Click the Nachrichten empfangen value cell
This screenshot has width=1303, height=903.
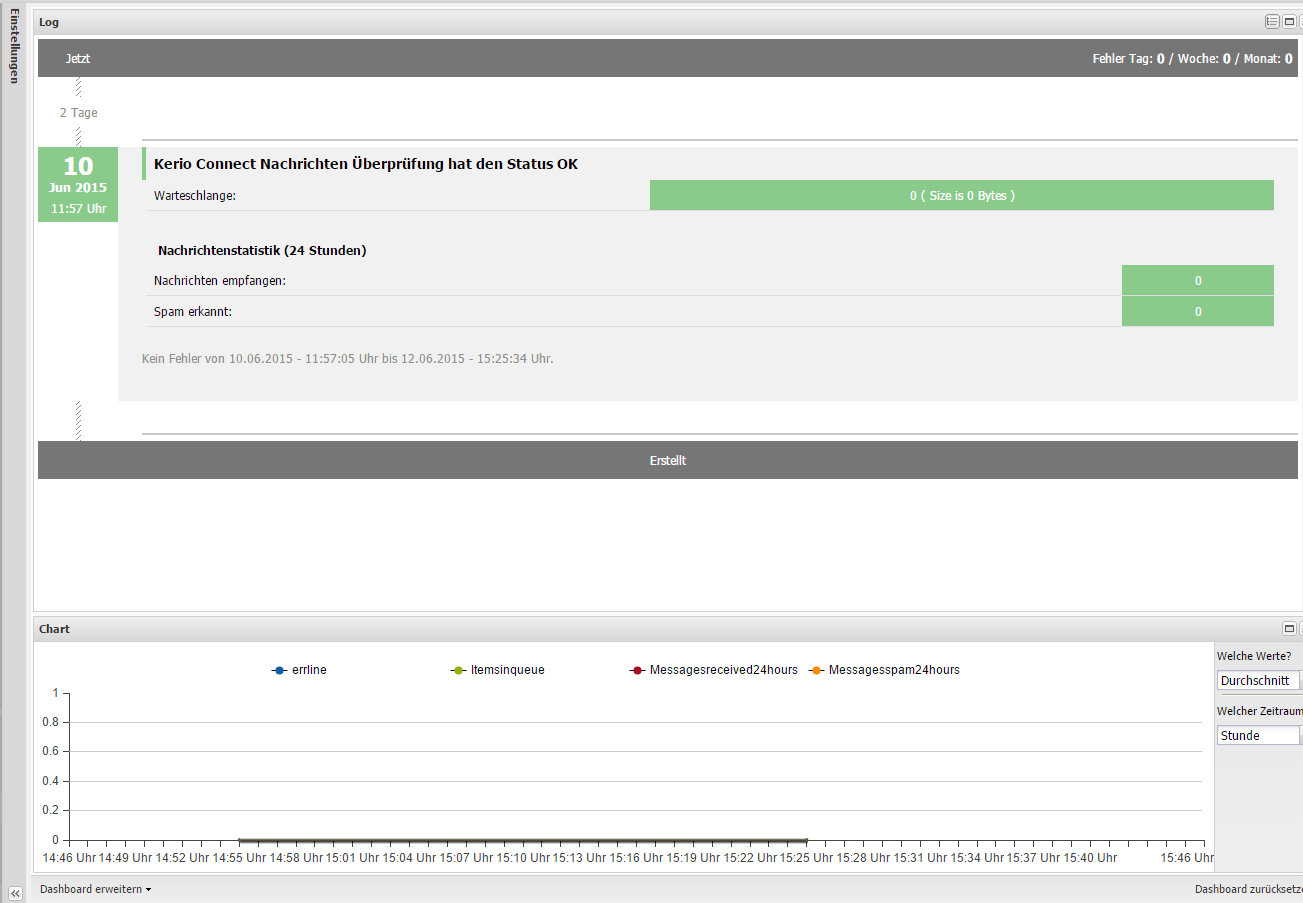(x=1197, y=281)
